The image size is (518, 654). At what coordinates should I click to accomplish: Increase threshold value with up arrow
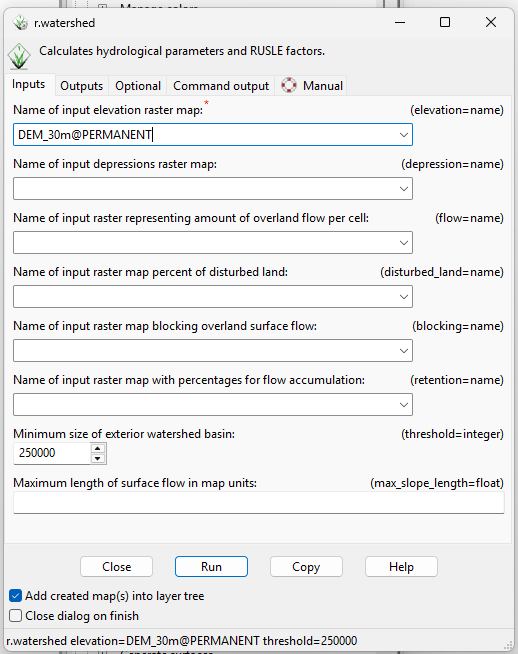point(98,448)
